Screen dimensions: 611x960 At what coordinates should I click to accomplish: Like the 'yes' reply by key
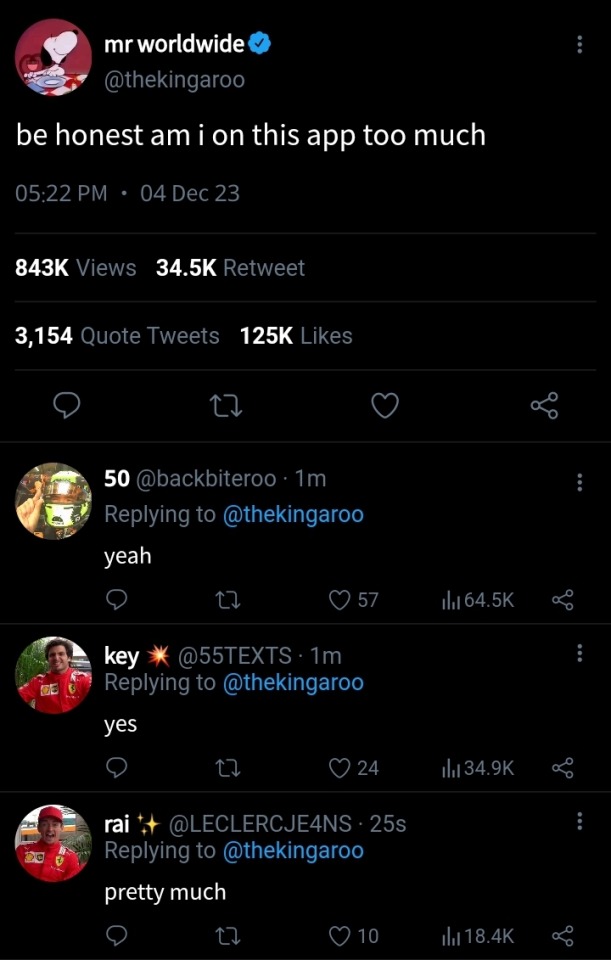(x=341, y=767)
